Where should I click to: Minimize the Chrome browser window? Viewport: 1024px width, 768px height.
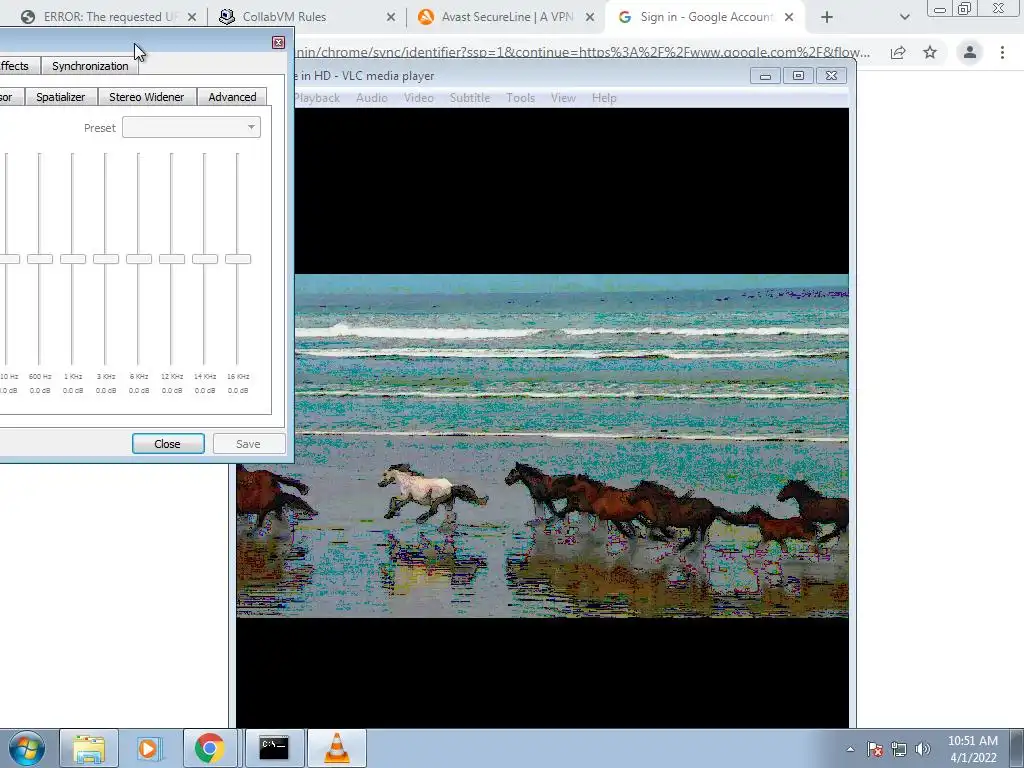click(x=941, y=8)
